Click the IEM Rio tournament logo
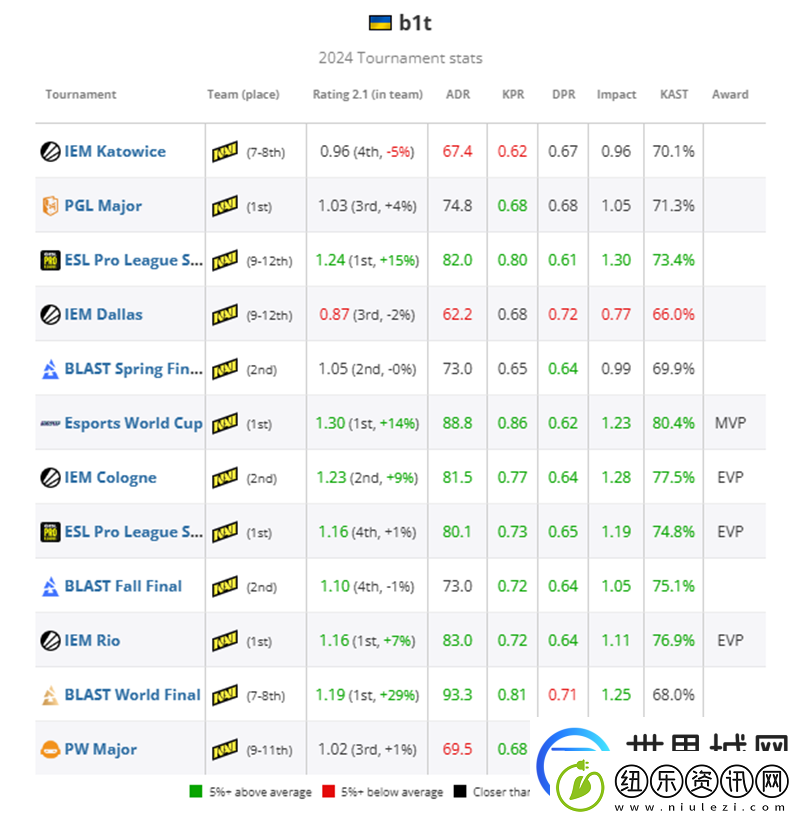Image resolution: width=800 pixels, height=819 pixels. point(50,641)
